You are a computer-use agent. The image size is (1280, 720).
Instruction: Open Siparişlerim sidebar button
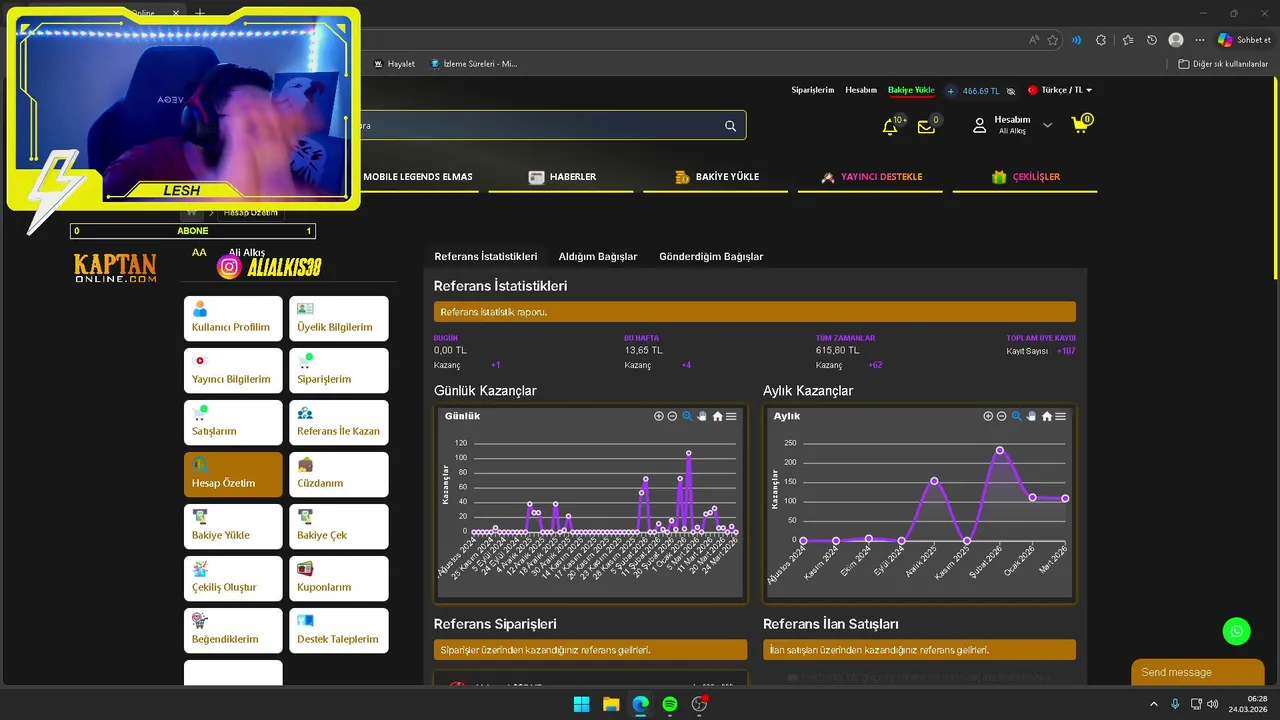pos(339,370)
